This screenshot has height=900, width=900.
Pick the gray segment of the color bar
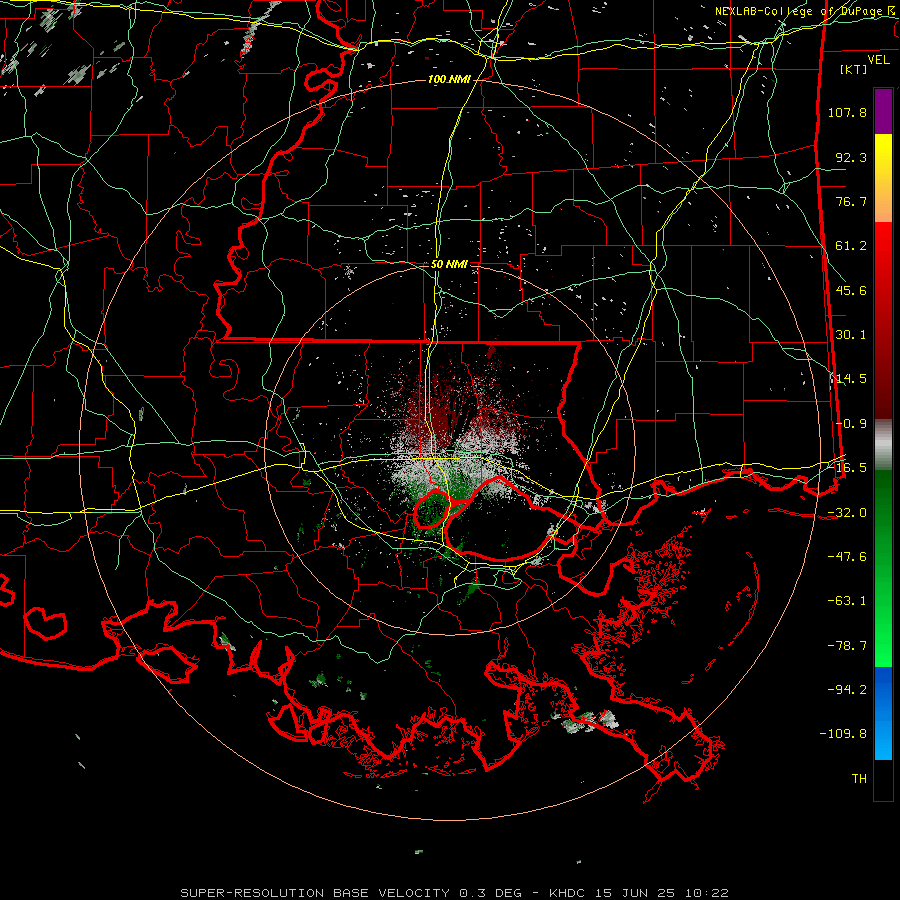point(883,444)
